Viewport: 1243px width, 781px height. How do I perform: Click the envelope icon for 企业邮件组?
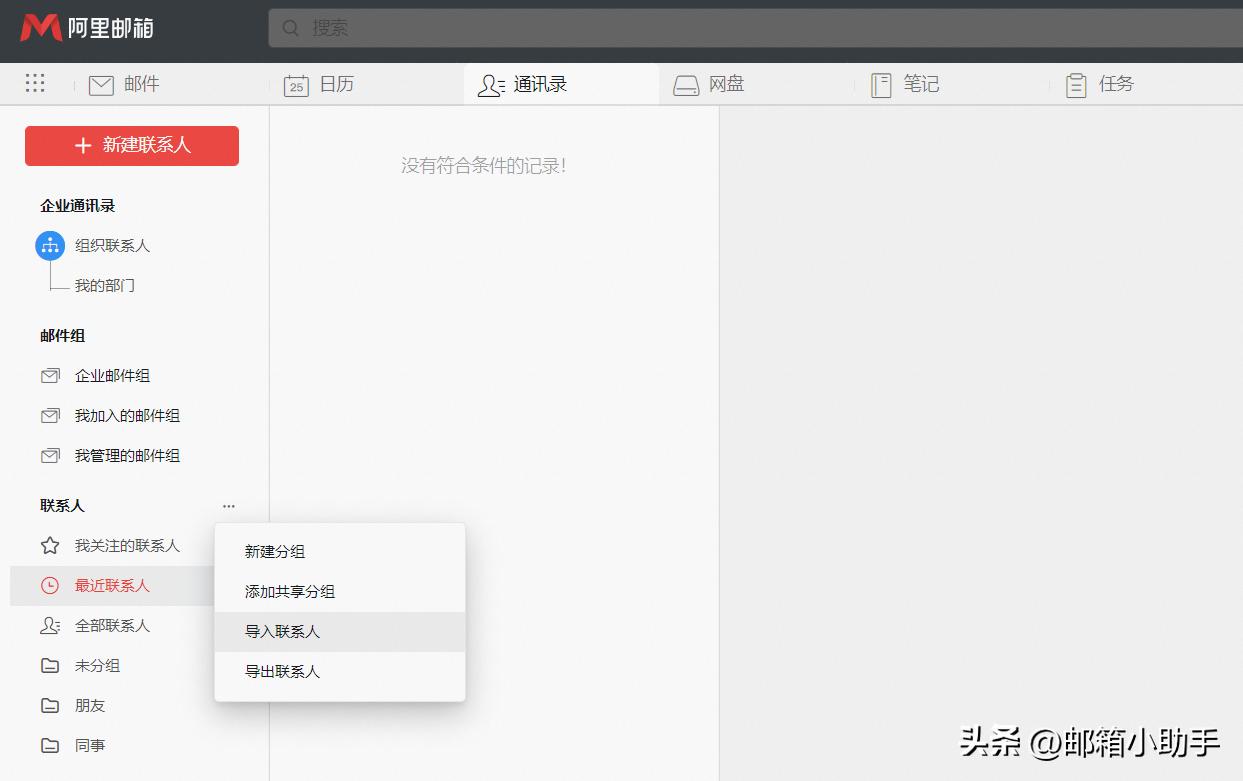(50, 375)
